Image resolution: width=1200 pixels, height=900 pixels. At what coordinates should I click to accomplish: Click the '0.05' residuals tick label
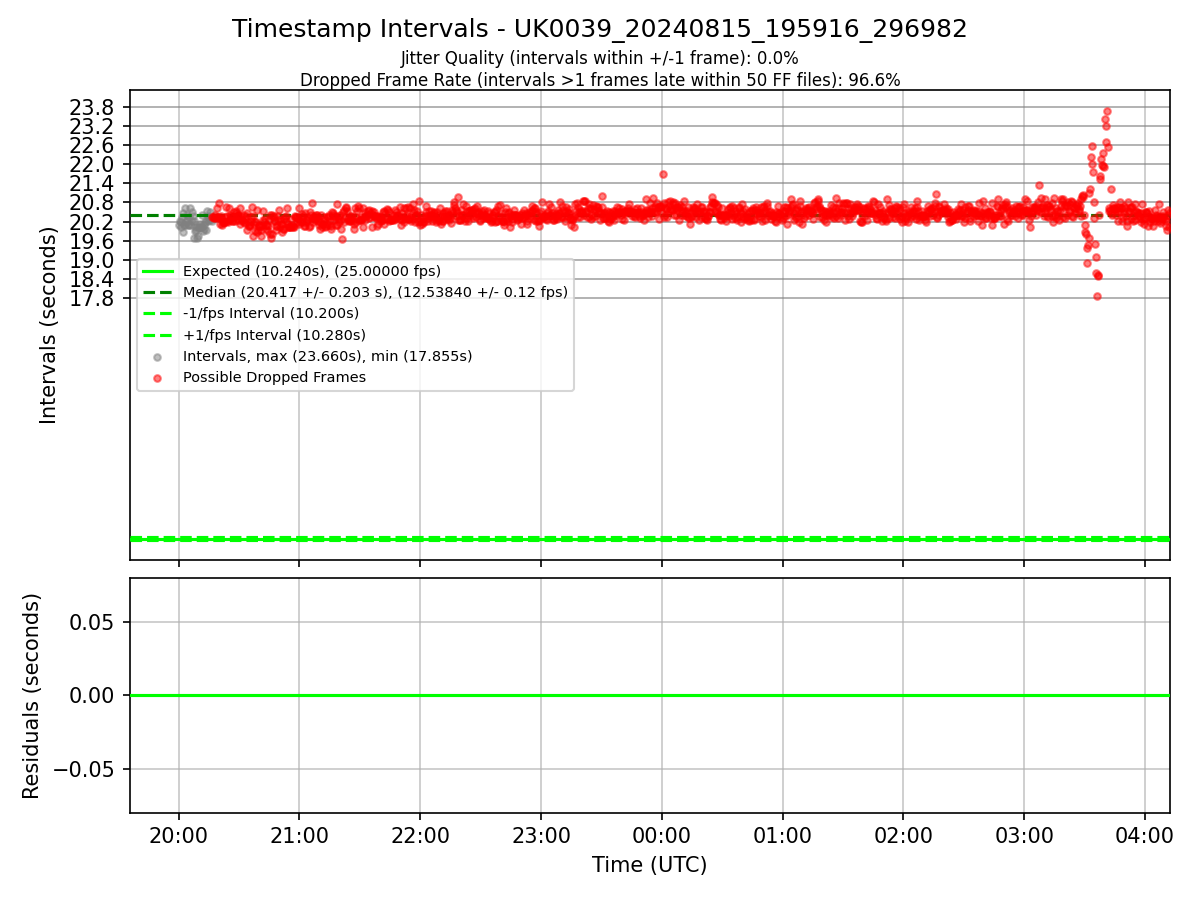pos(94,622)
